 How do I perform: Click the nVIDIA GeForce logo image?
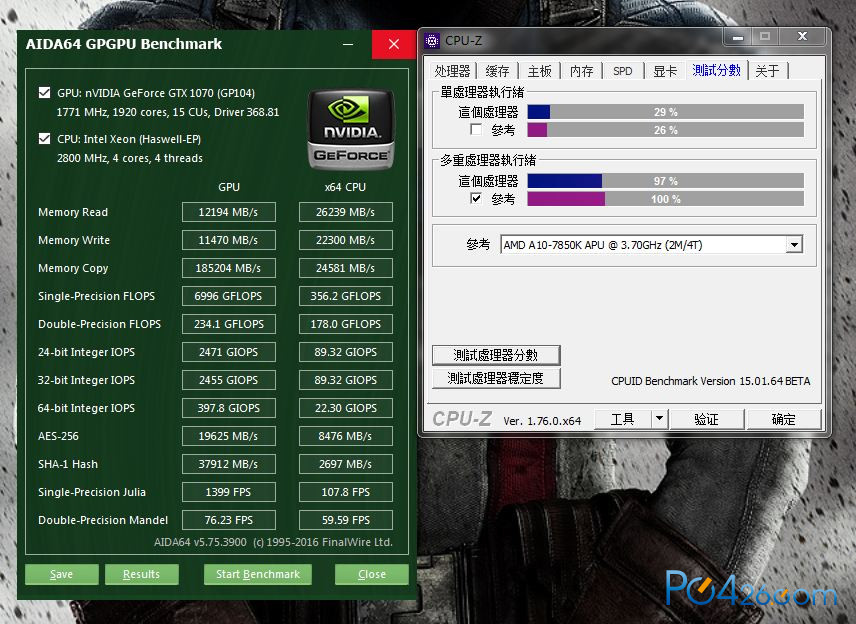point(351,129)
